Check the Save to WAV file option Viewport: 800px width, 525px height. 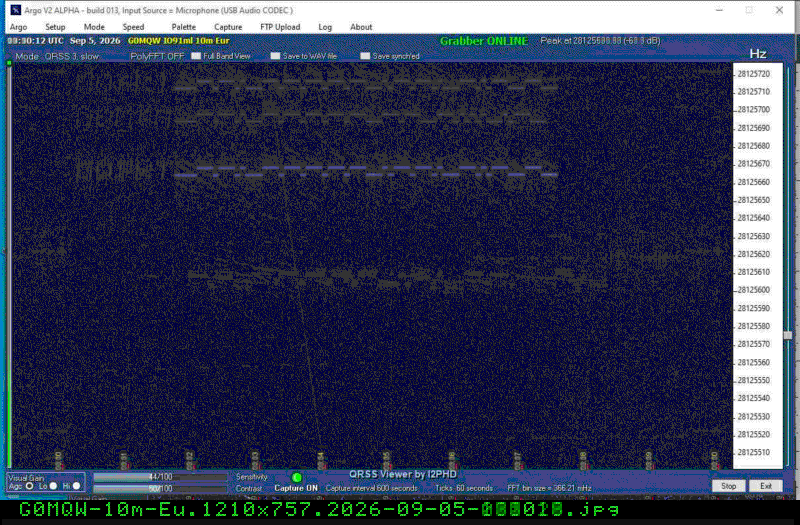click(276, 56)
